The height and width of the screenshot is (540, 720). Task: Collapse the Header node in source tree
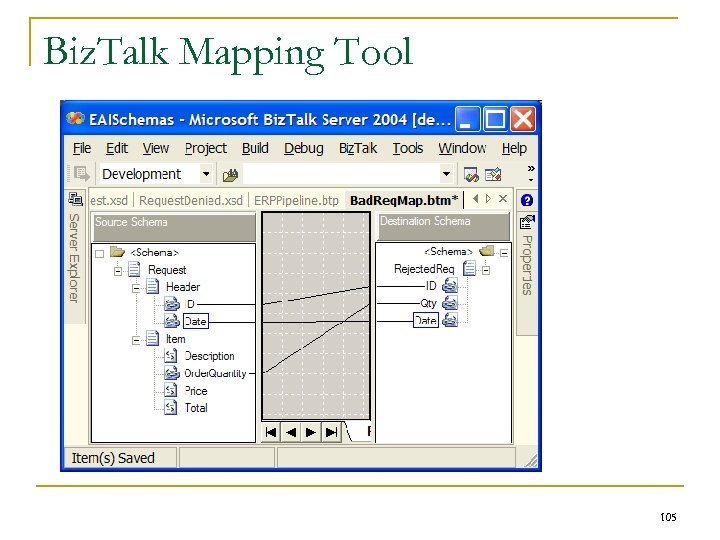[x=136, y=288]
